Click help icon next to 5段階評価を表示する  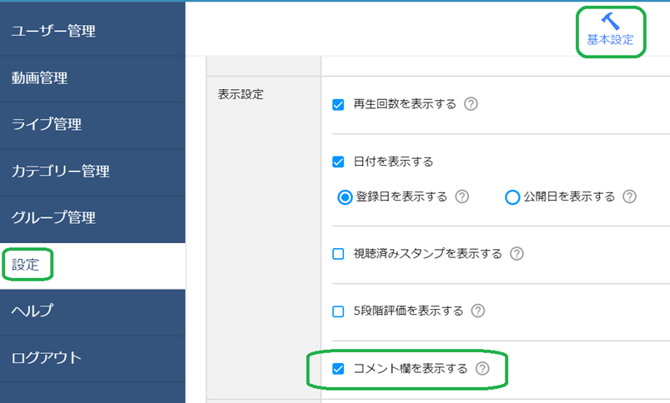[479, 311]
